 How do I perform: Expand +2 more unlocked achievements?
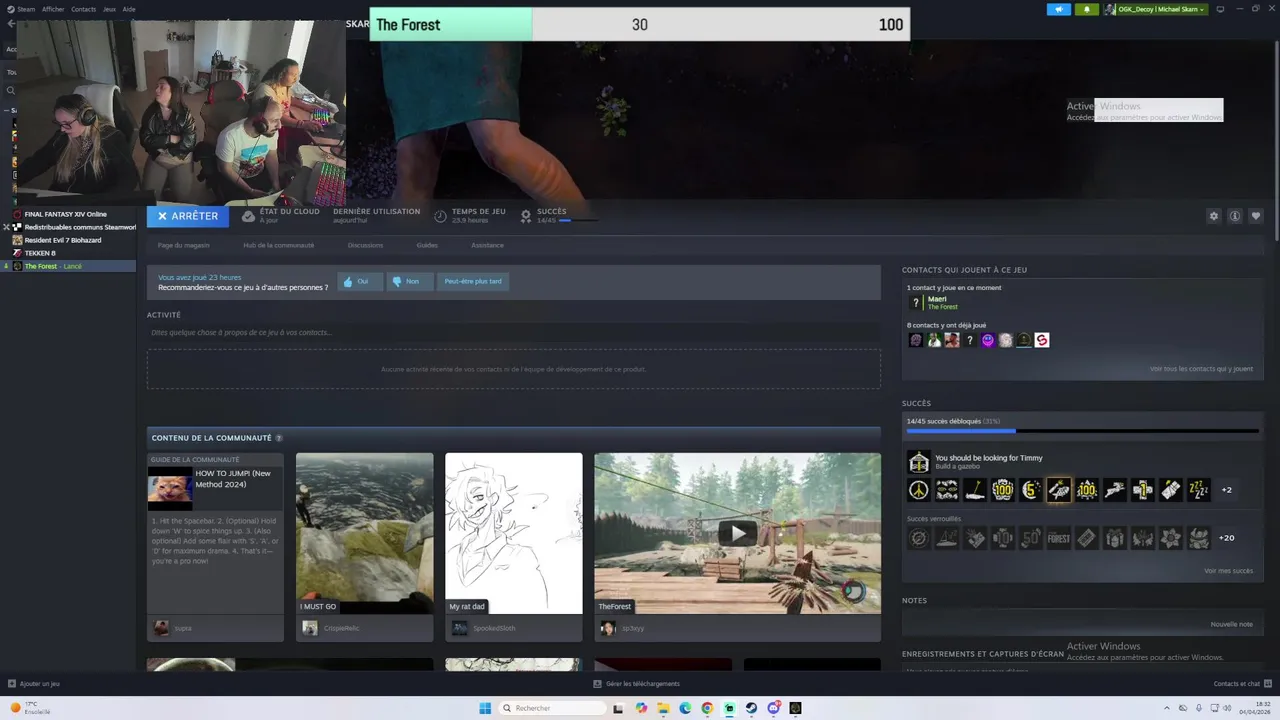coord(1226,490)
